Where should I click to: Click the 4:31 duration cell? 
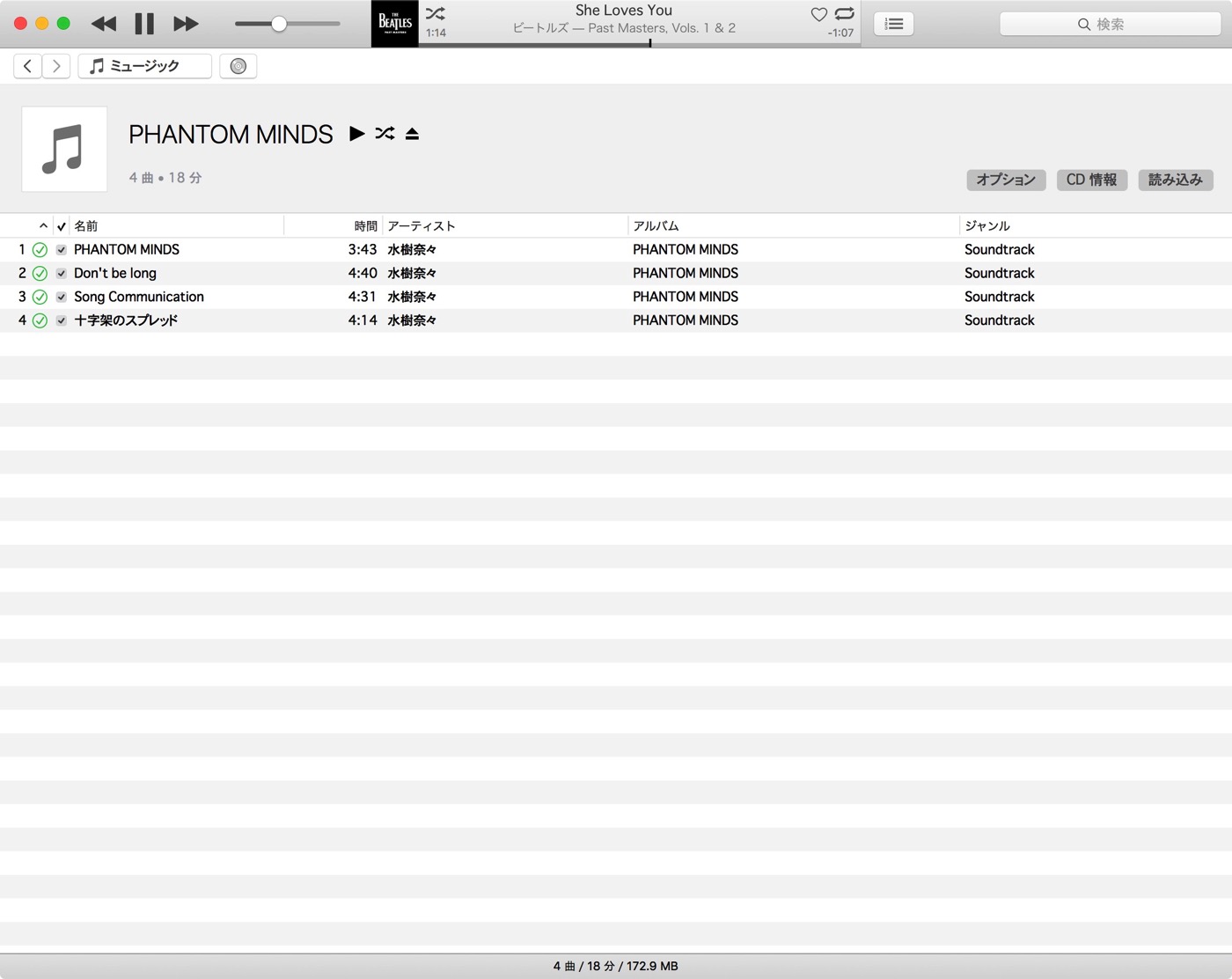click(x=363, y=298)
